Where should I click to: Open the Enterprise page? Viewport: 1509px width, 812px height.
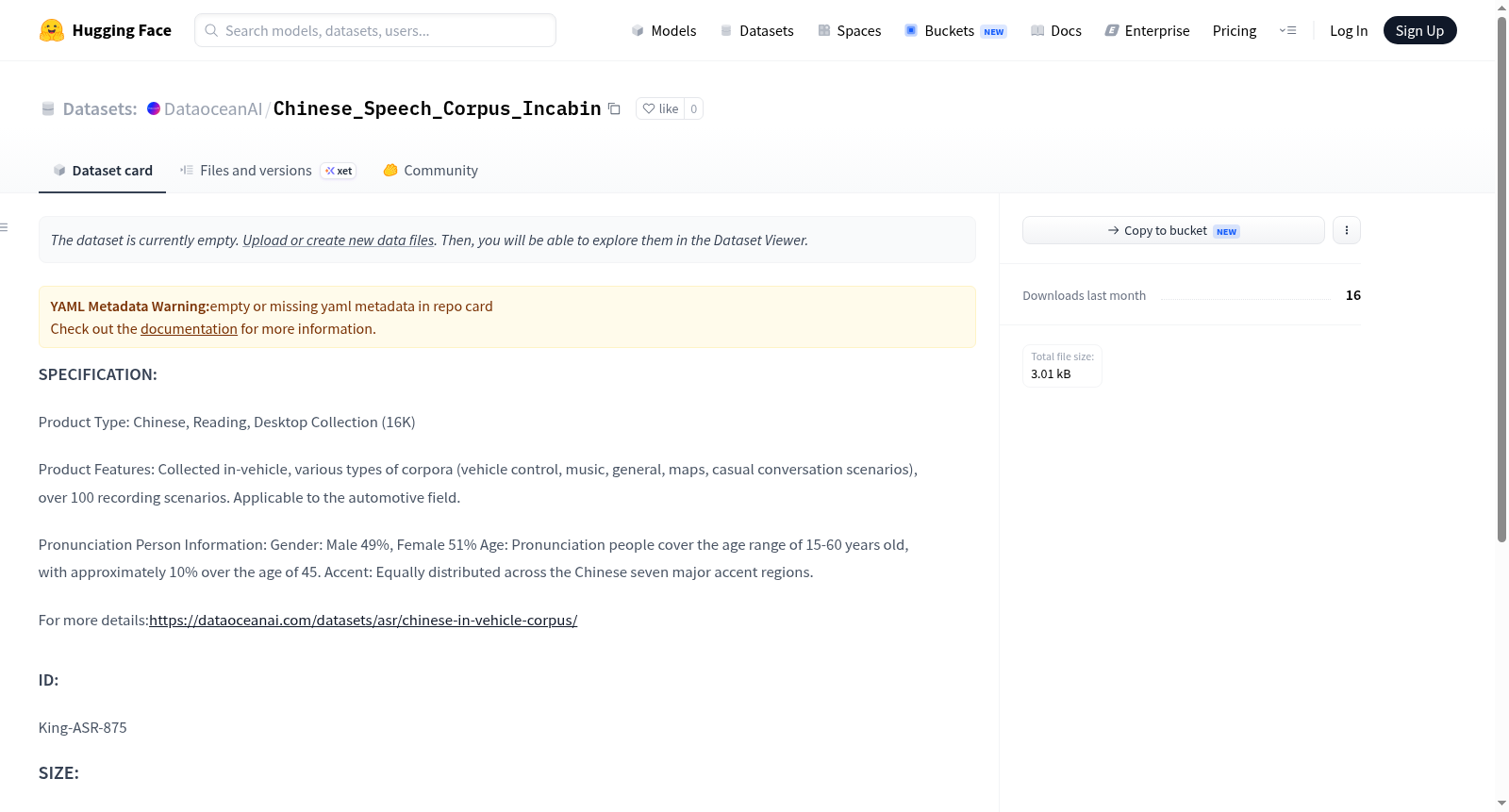(1147, 30)
